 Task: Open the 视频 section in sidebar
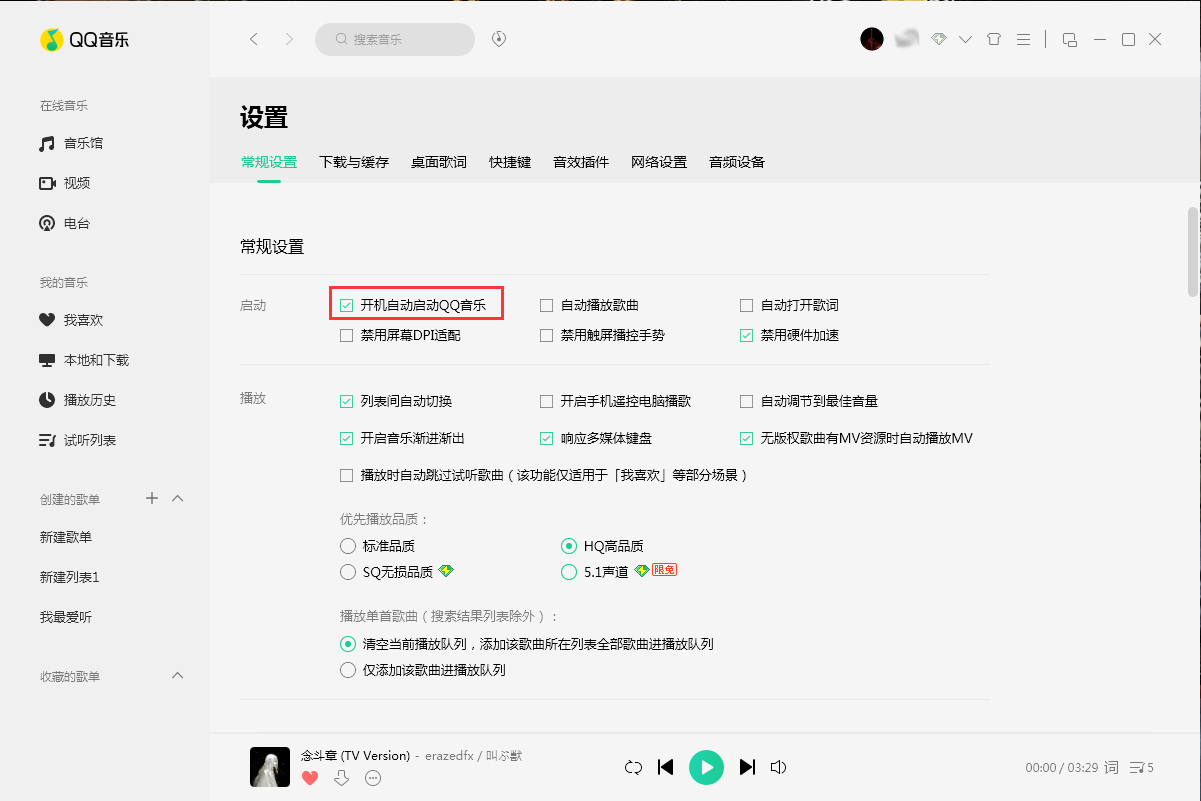pos(76,183)
